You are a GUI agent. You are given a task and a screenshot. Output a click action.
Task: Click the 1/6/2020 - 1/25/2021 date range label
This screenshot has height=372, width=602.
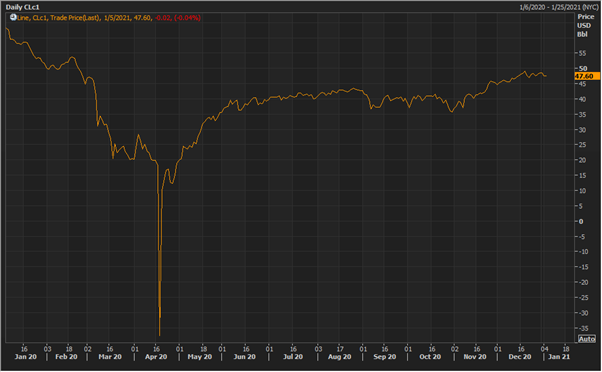[558, 7]
